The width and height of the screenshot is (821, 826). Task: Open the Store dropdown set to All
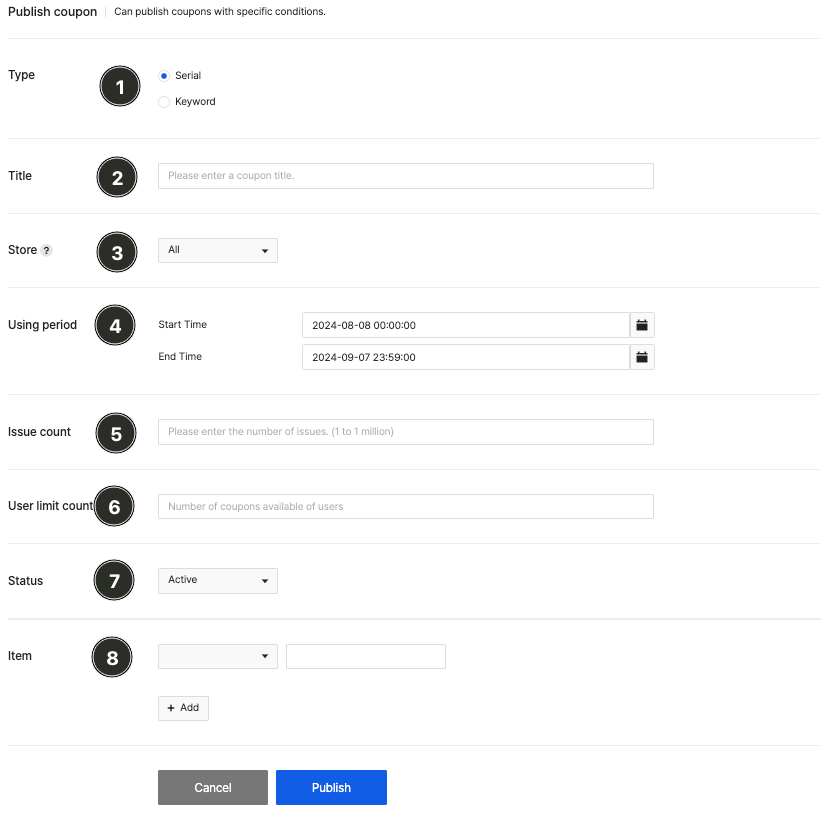[x=217, y=250]
